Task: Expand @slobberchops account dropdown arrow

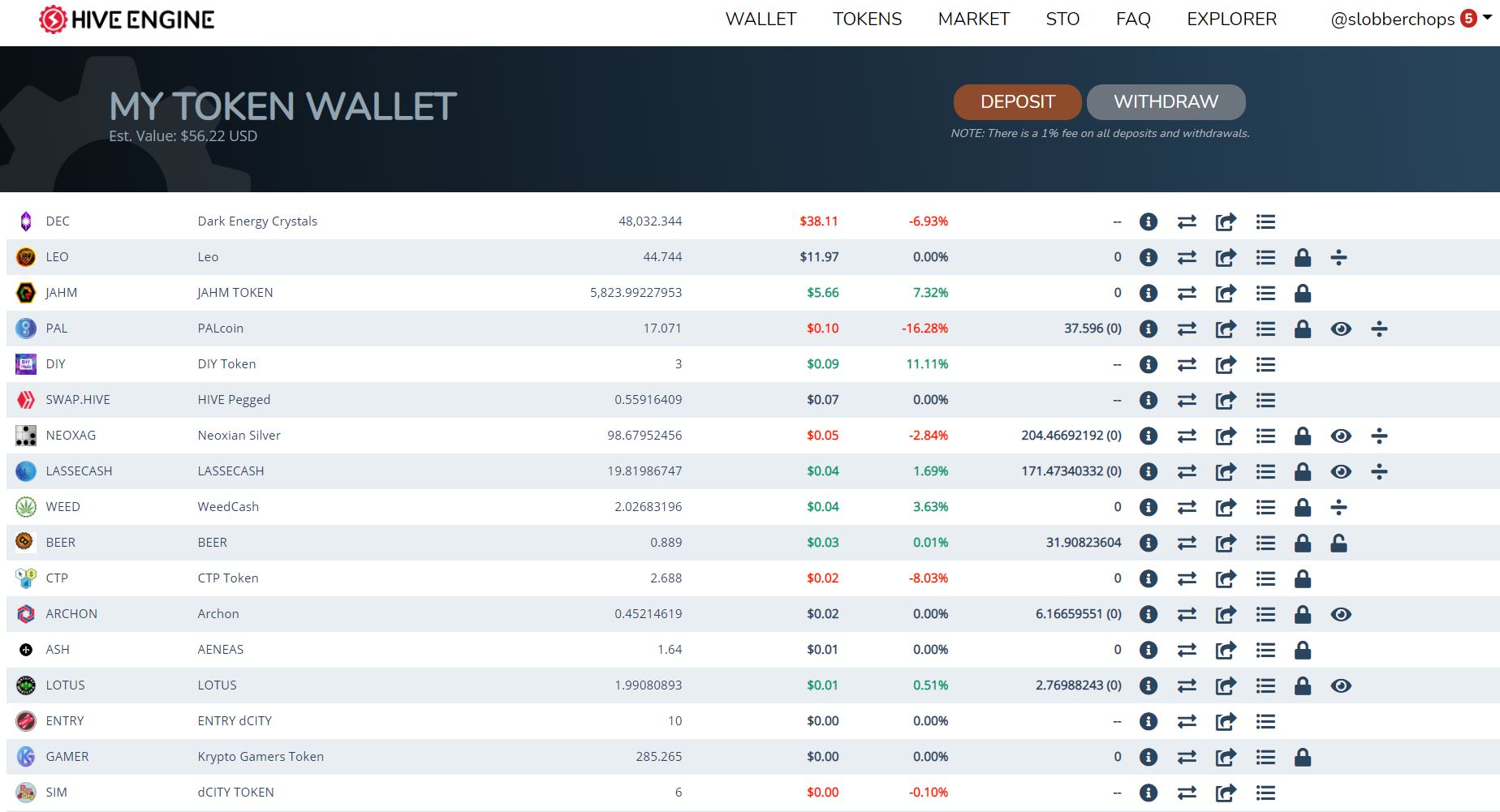Action: coord(1487,17)
